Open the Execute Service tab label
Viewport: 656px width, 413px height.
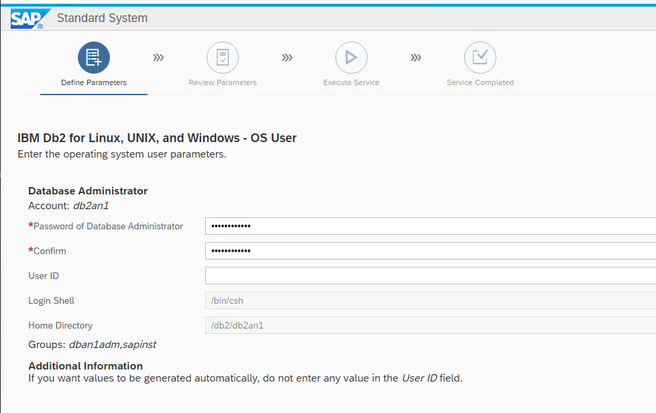[351, 82]
